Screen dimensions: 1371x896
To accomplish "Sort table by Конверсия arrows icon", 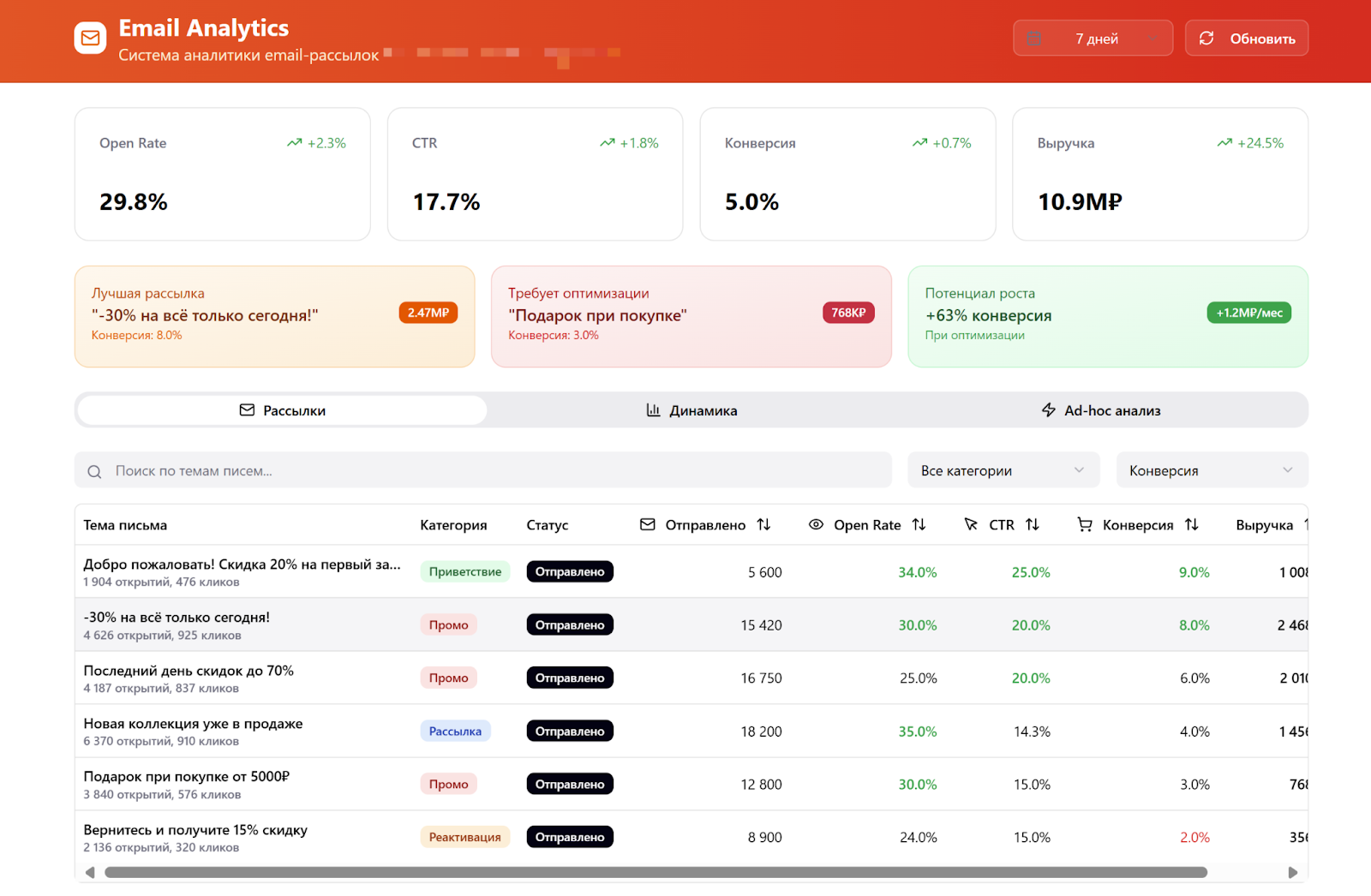I will pyautogui.click(x=1191, y=524).
